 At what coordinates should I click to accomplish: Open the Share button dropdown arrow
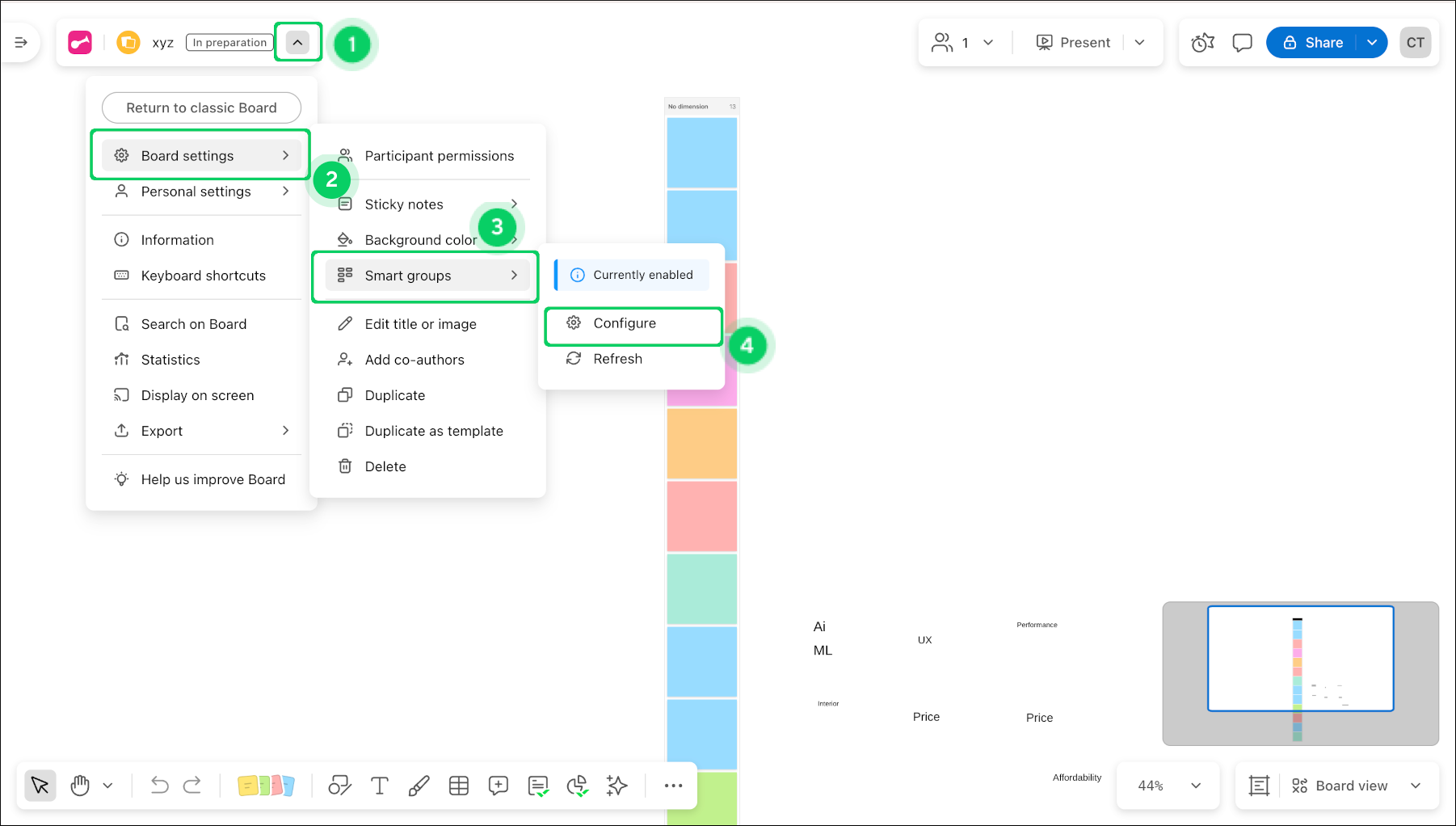point(1372,43)
